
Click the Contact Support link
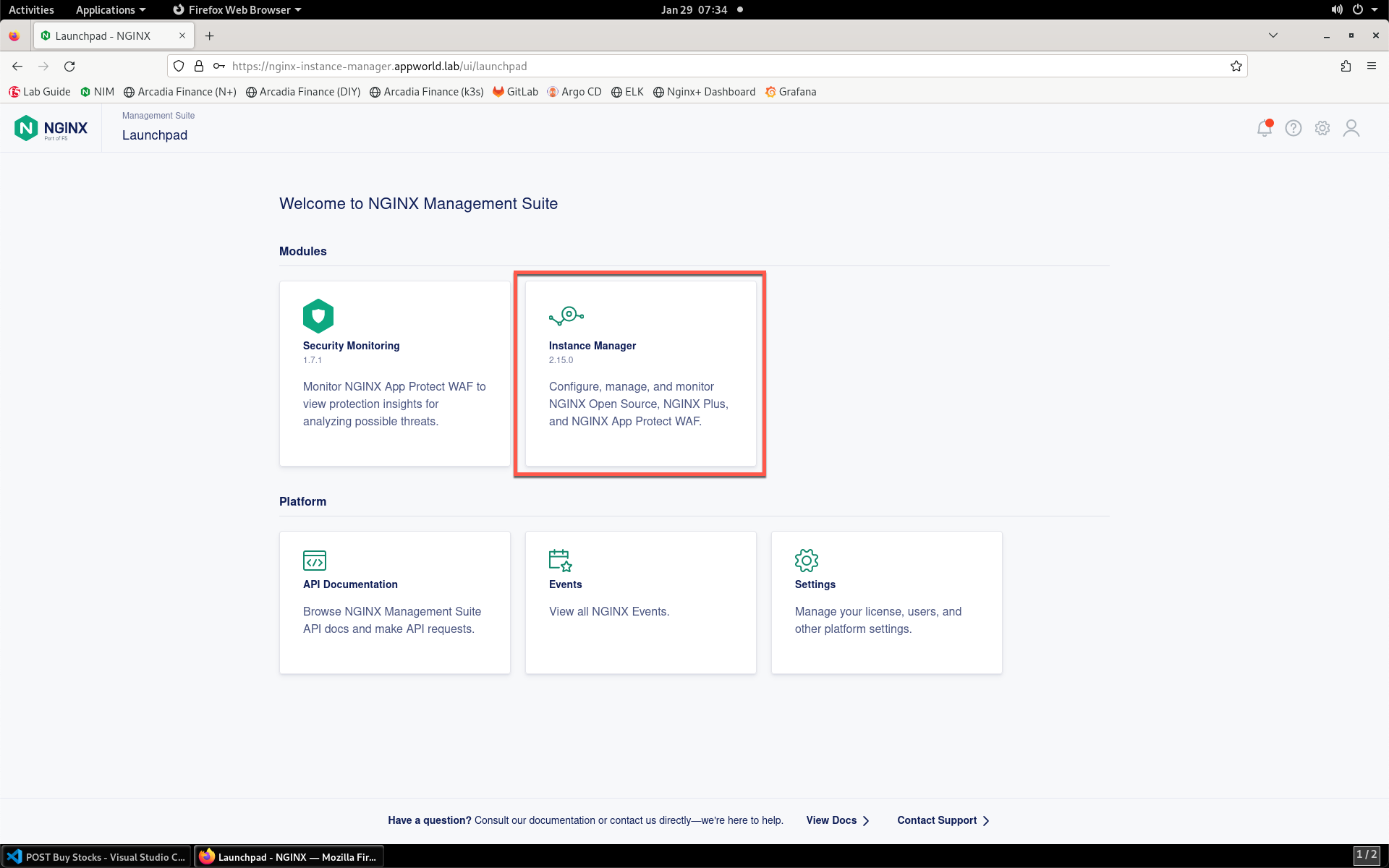943,820
